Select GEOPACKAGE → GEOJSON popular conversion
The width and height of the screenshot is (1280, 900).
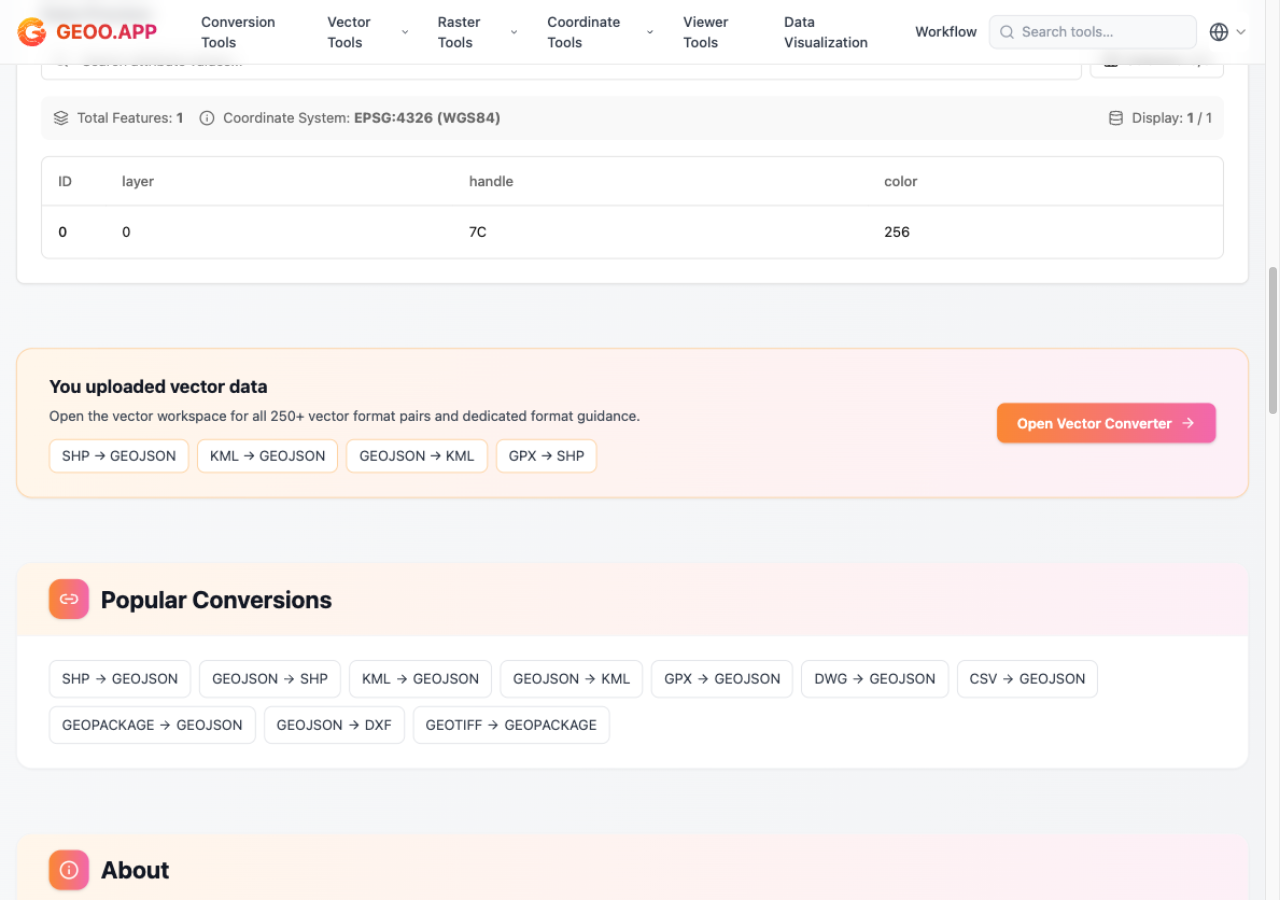coord(152,725)
